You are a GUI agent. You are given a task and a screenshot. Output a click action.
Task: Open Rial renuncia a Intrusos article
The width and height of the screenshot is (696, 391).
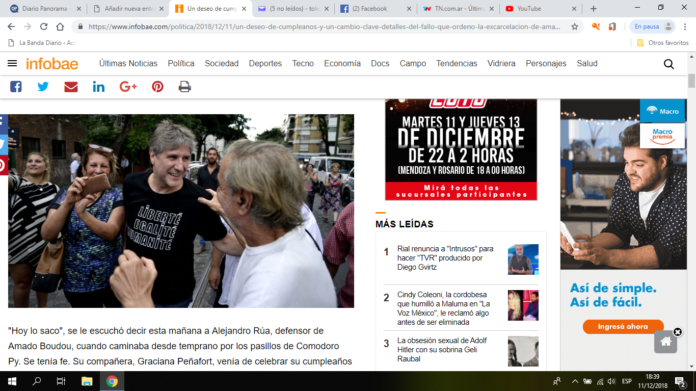(x=445, y=258)
